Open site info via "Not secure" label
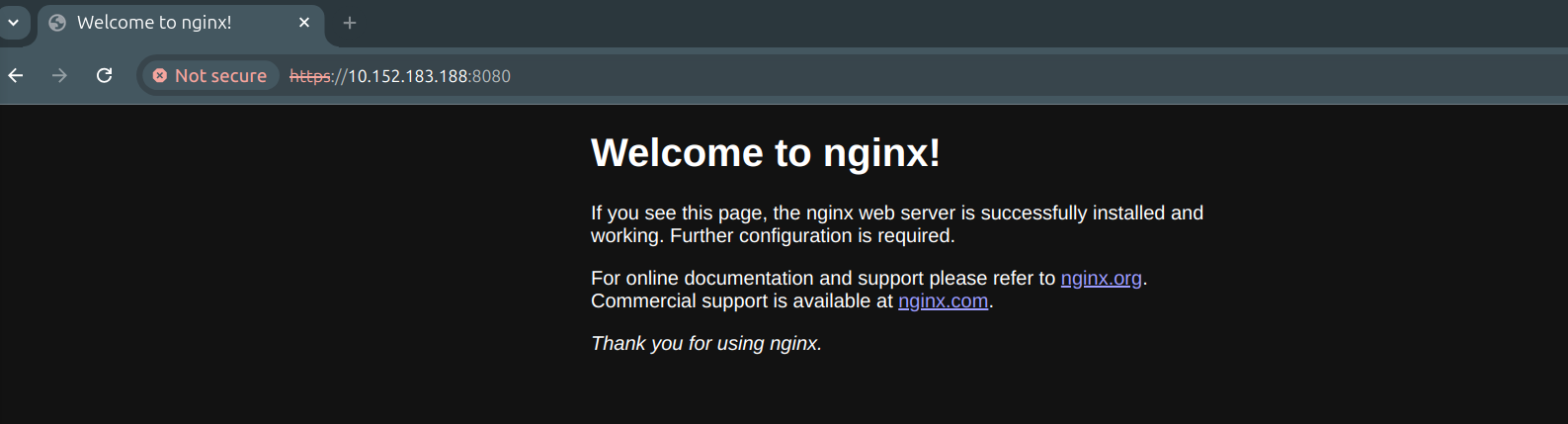Screen dimensions: 1568x424 (220, 76)
